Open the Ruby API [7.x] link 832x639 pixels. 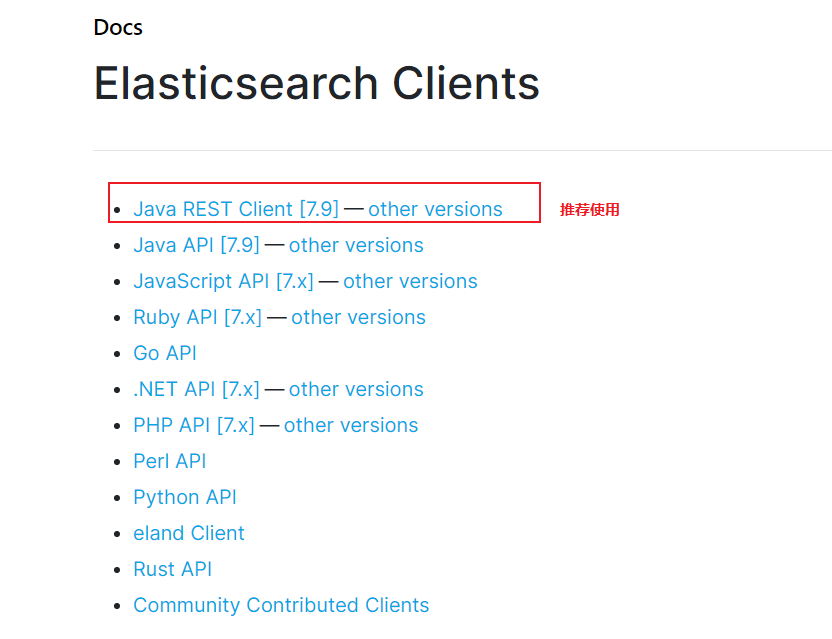197,317
